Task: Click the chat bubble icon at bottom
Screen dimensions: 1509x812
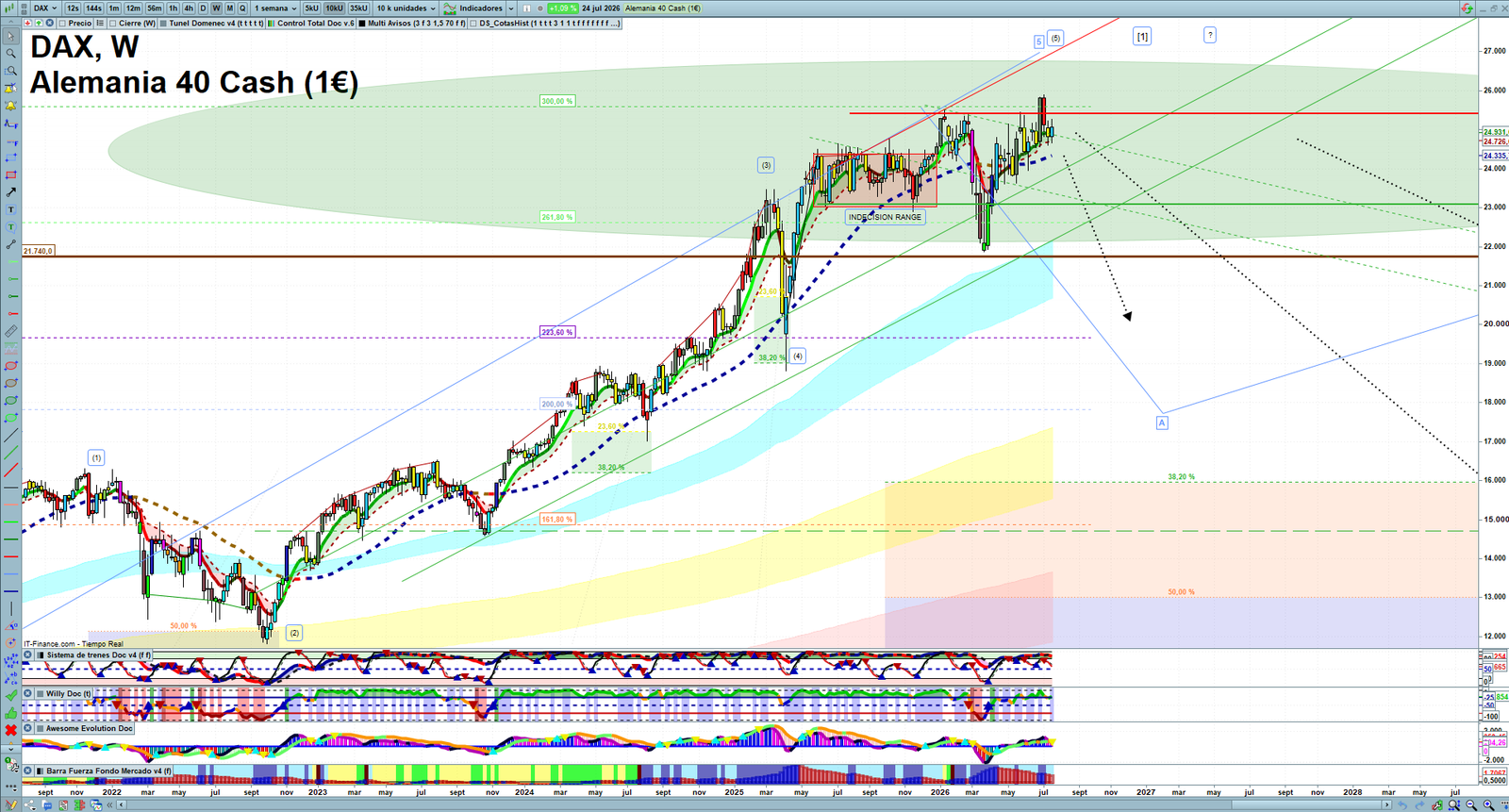Action: (x=47, y=805)
